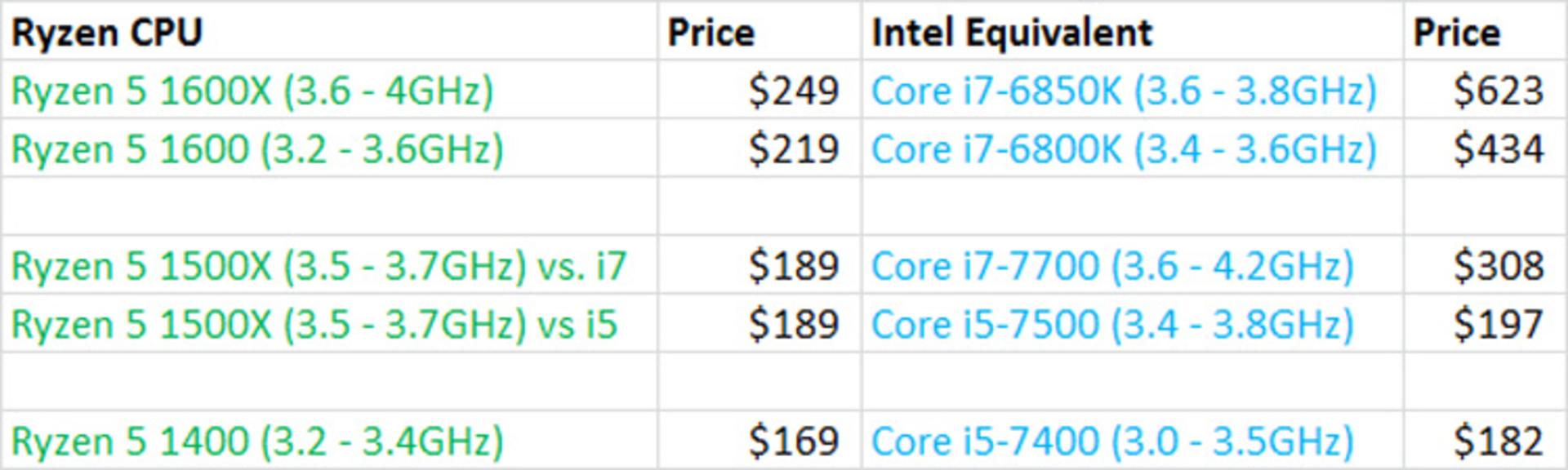This screenshot has width=1568, height=470.
Task: Select the Core i7-6800K cell
Action: click(1132, 148)
